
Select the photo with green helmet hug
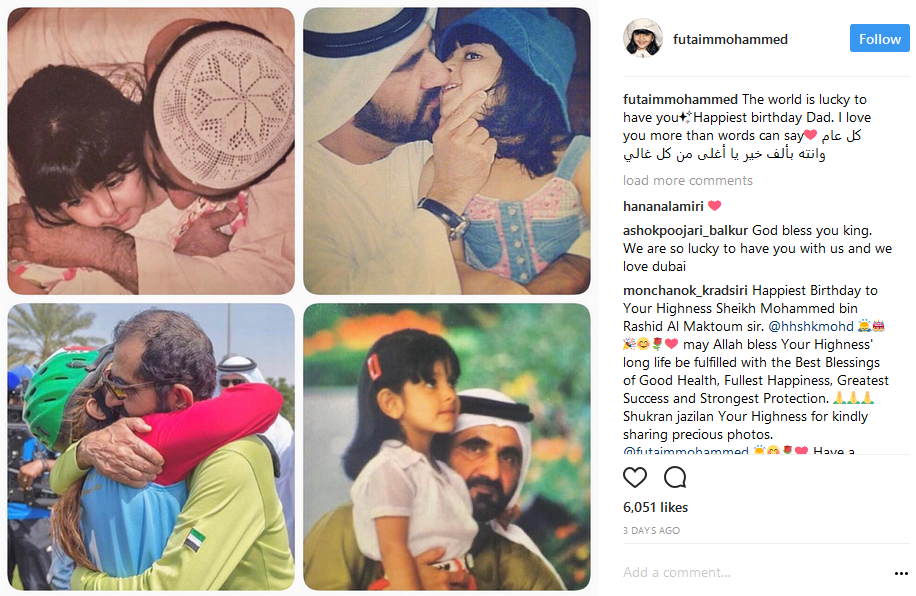[x=151, y=446]
